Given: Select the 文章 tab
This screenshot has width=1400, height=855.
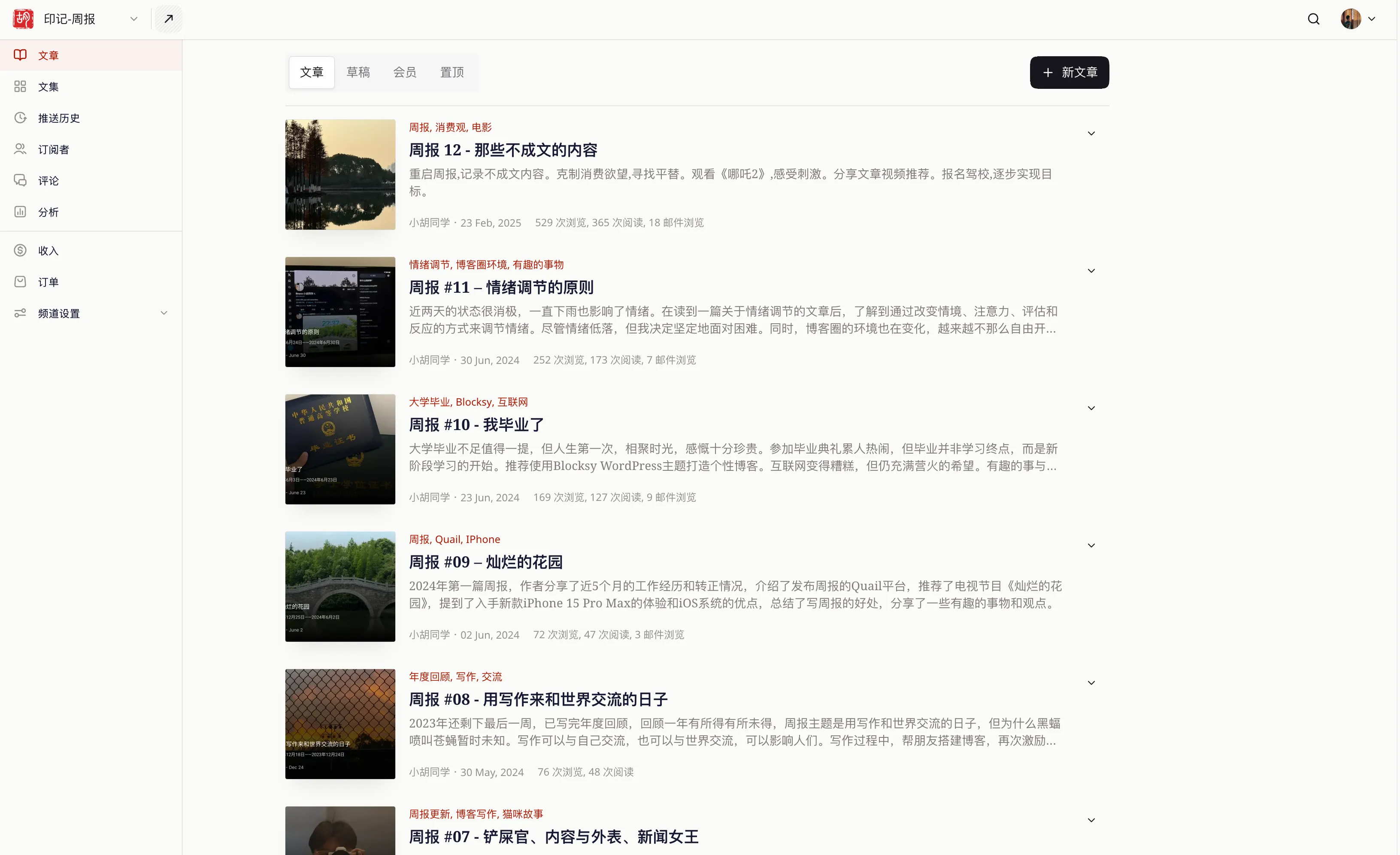Looking at the screenshot, I should 311,72.
